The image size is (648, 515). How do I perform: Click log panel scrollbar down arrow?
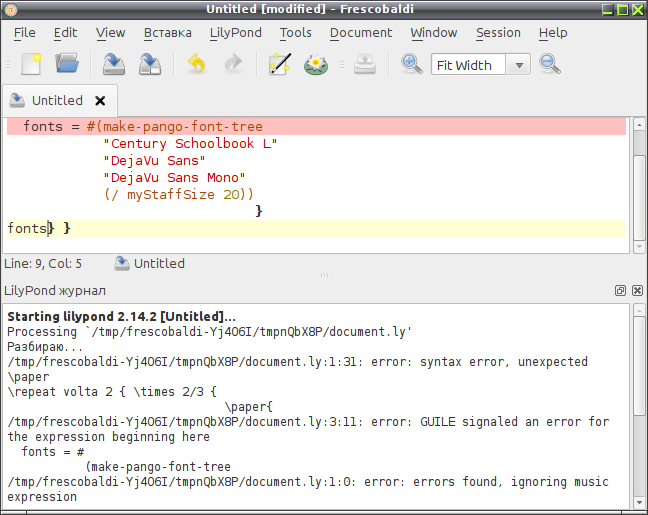pyautogui.click(x=639, y=503)
